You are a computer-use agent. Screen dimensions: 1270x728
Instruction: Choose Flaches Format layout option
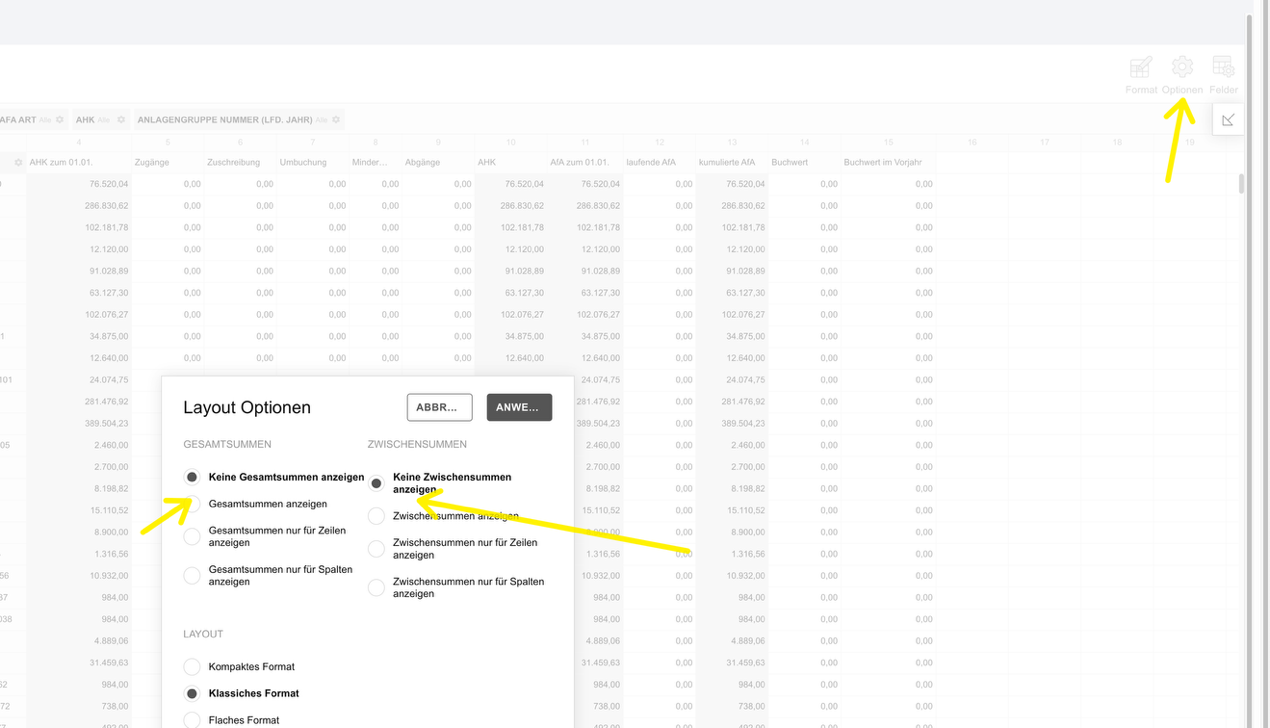(x=192, y=720)
